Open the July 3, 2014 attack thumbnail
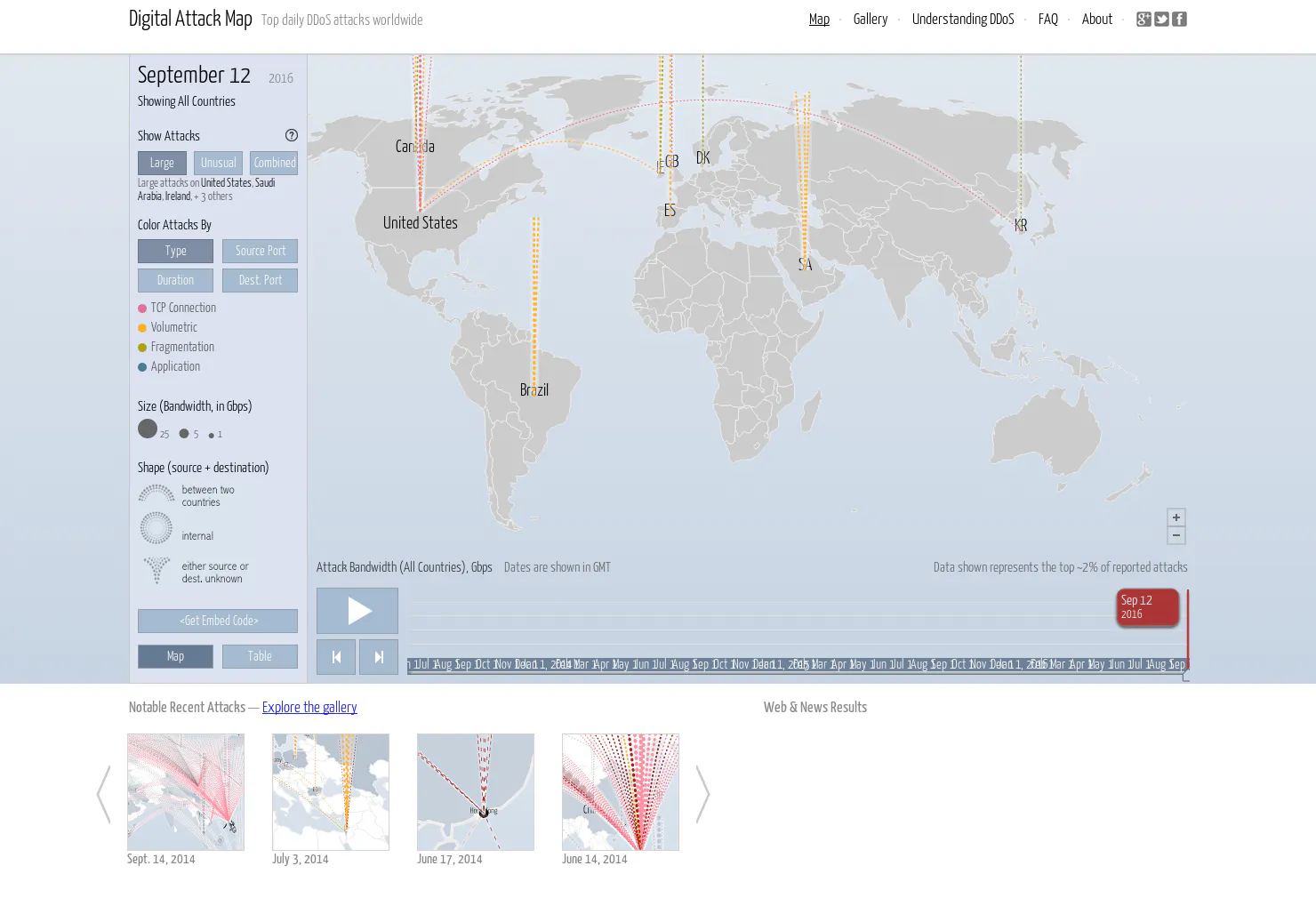 [331, 792]
